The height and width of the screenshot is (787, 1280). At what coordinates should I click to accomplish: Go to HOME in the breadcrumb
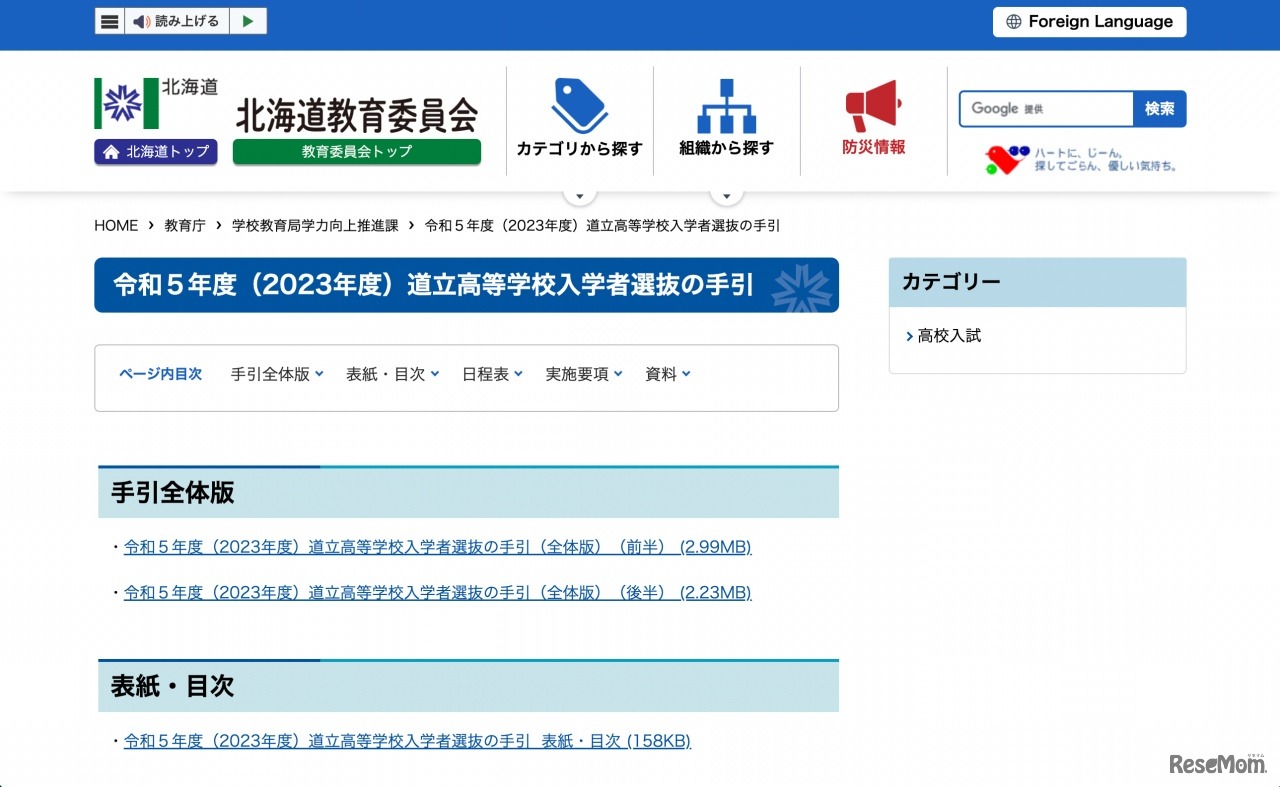tap(116, 226)
